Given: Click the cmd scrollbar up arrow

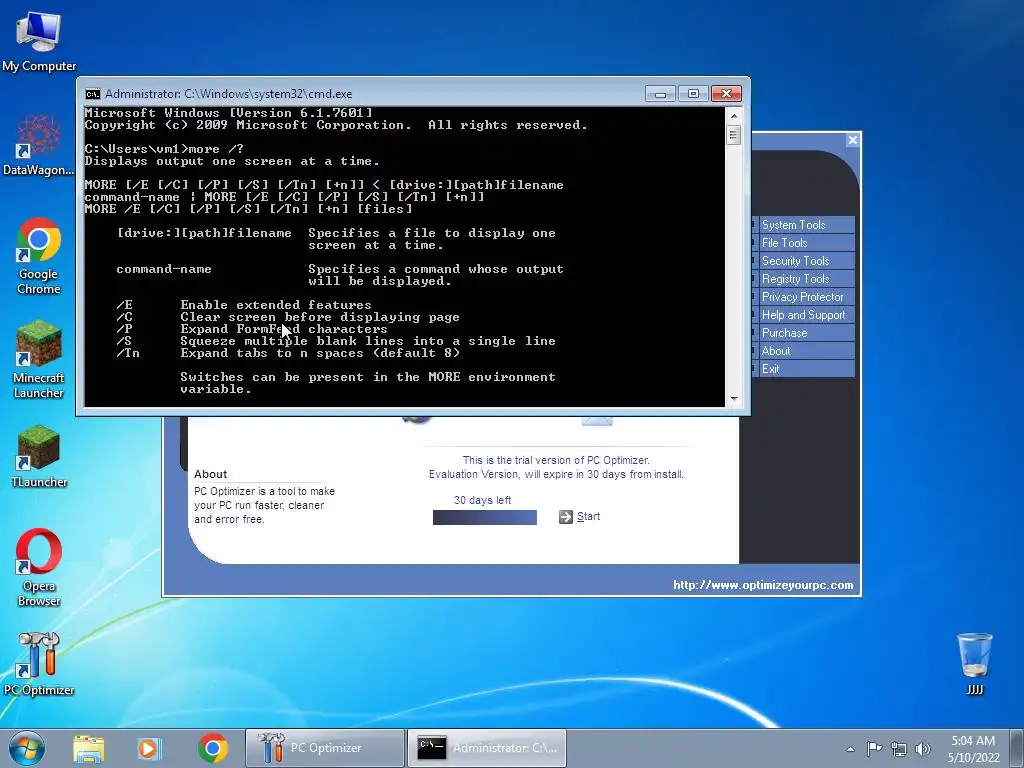Looking at the screenshot, I should pos(733,116).
